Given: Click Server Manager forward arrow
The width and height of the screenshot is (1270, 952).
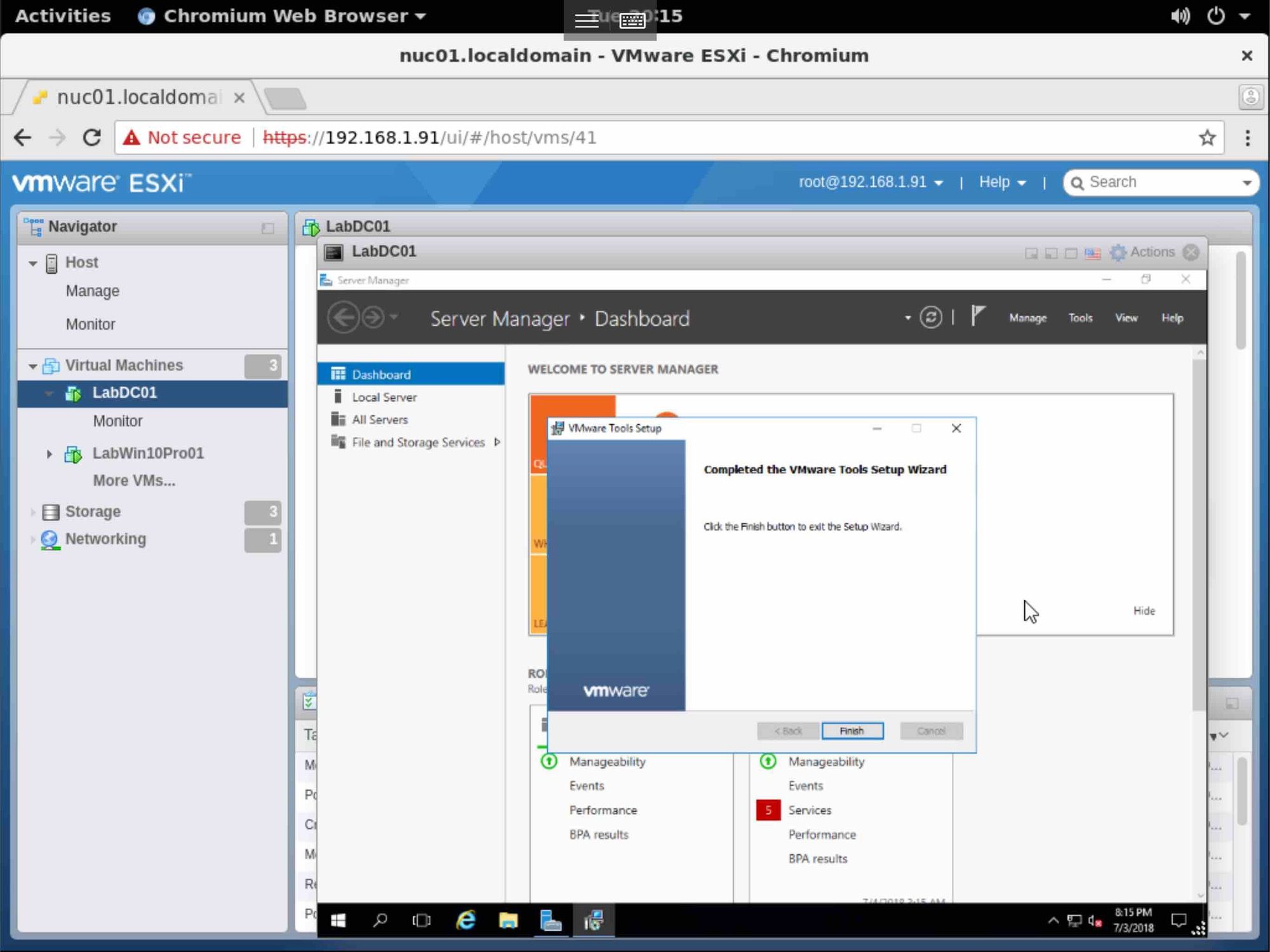Looking at the screenshot, I should coord(373,317).
